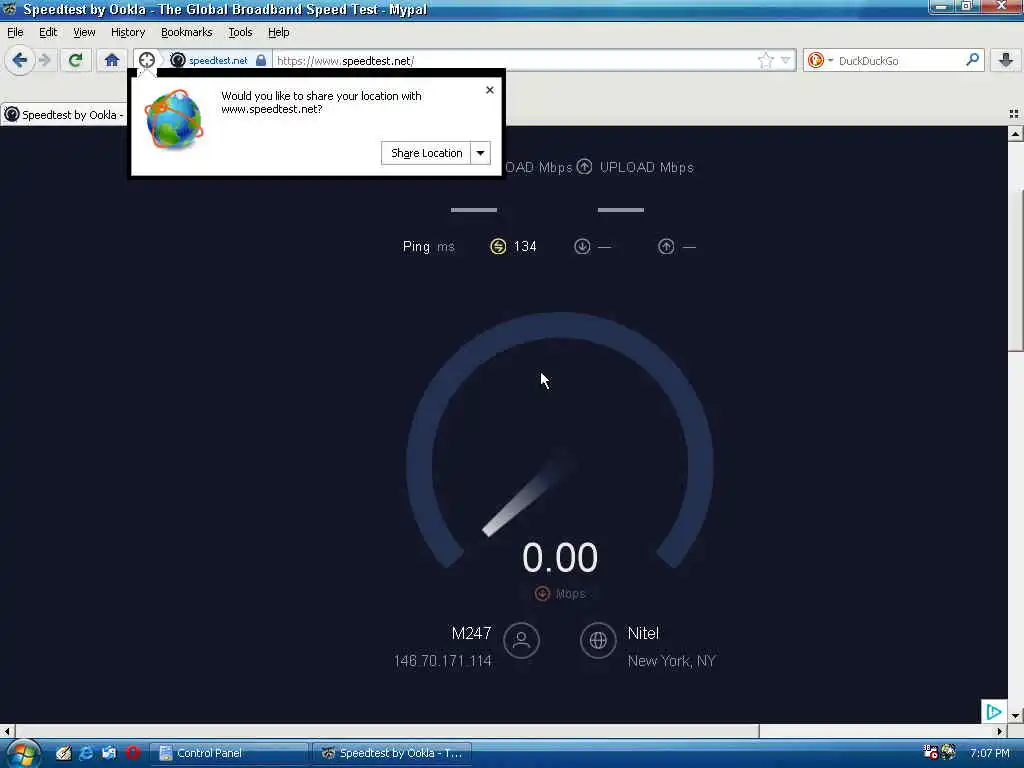Go back with the browser Back arrow
Screen dimensions: 1024x768
click(20, 61)
